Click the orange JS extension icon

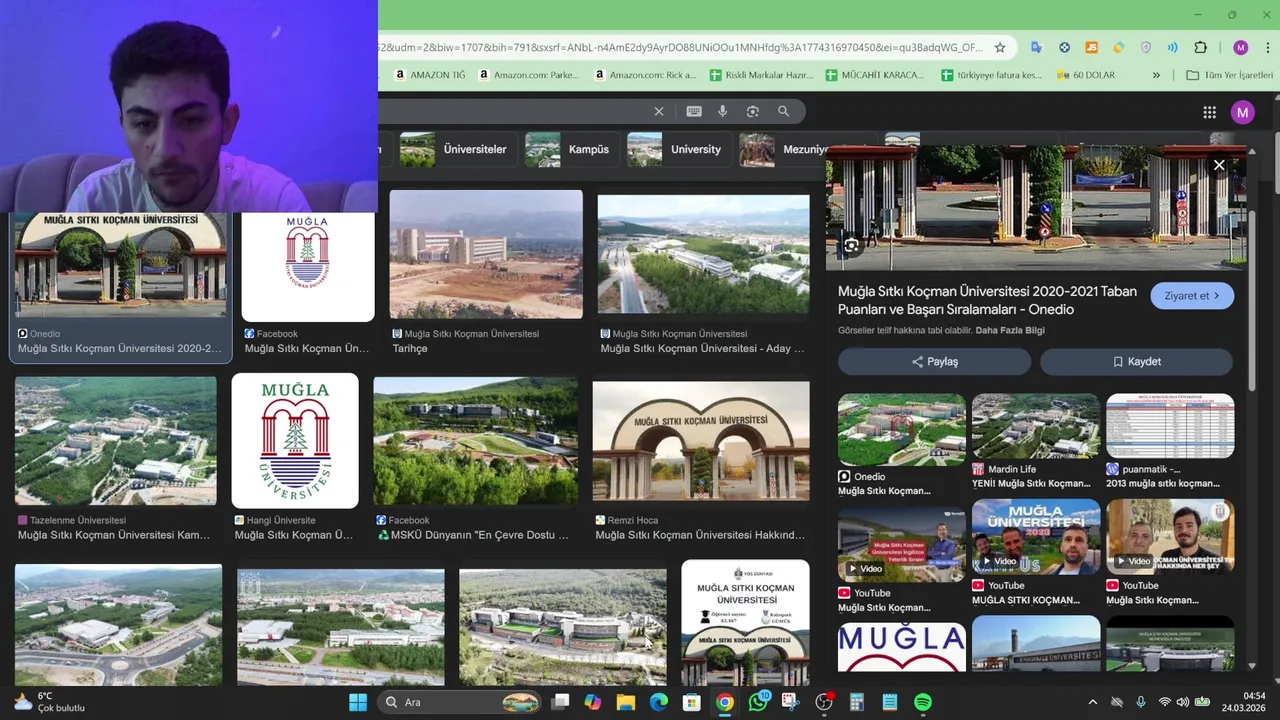point(1091,47)
